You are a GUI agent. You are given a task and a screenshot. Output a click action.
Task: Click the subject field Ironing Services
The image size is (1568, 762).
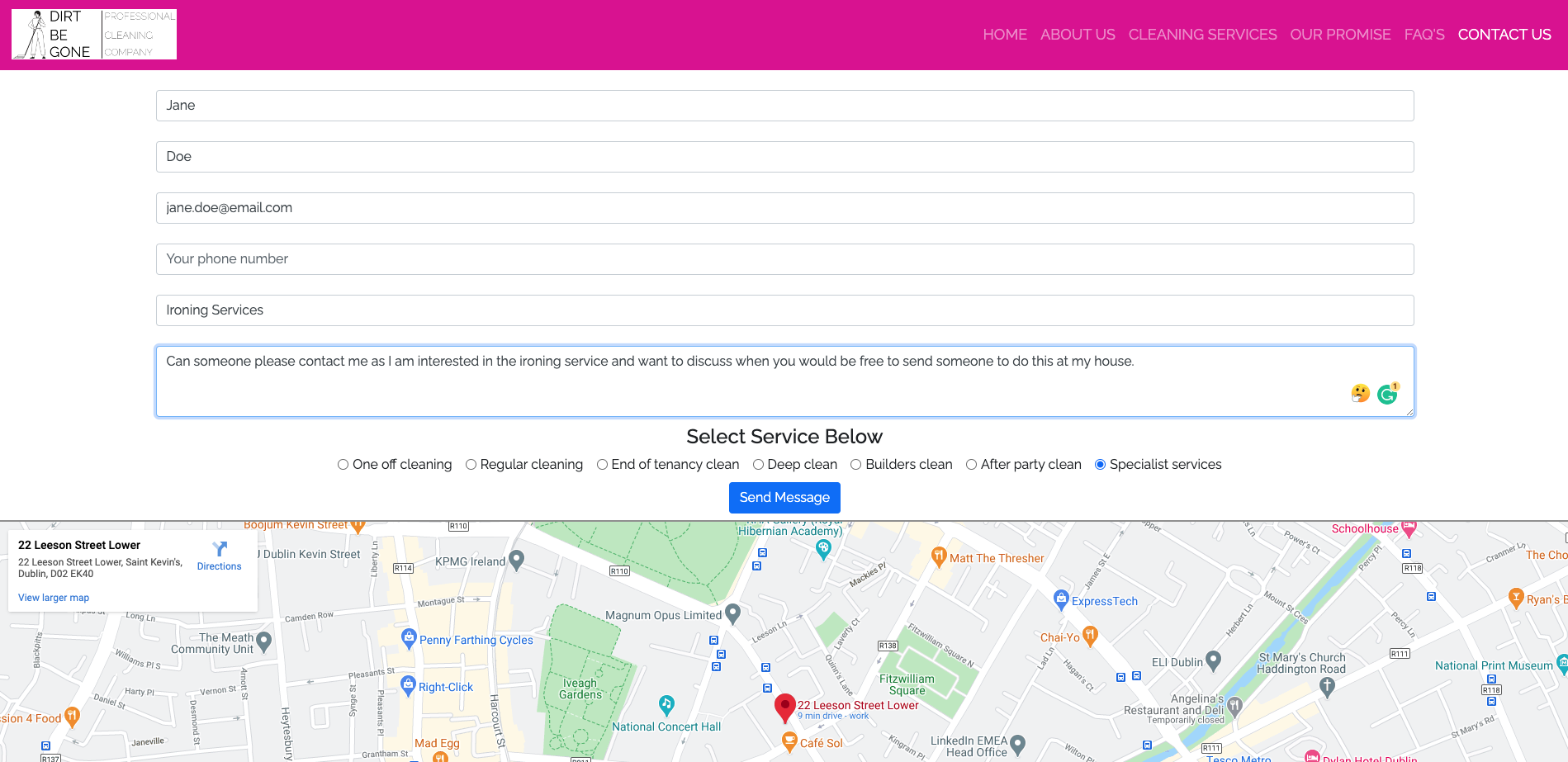pyautogui.click(x=784, y=310)
